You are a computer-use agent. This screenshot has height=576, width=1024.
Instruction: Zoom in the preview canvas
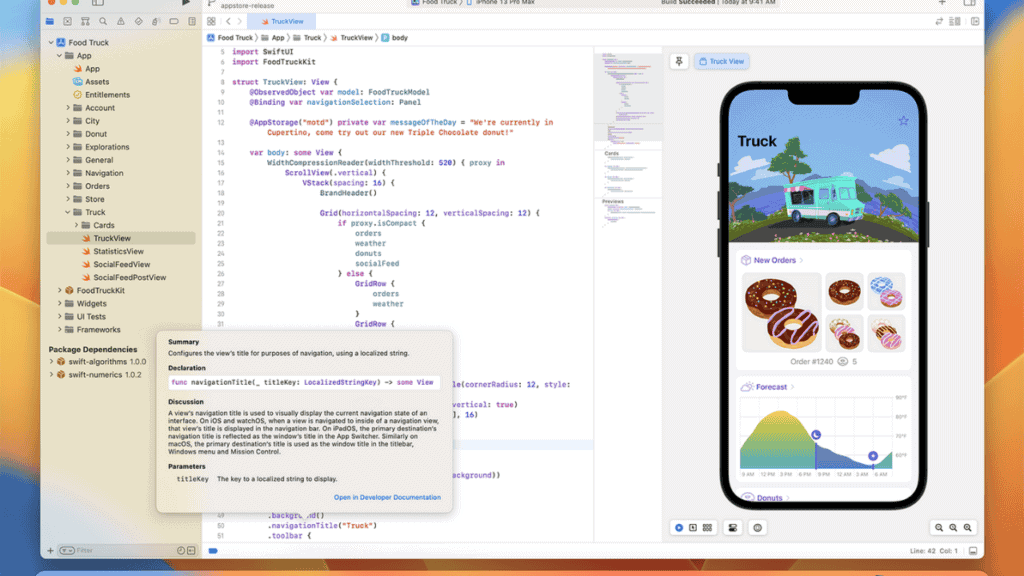click(968, 528)
